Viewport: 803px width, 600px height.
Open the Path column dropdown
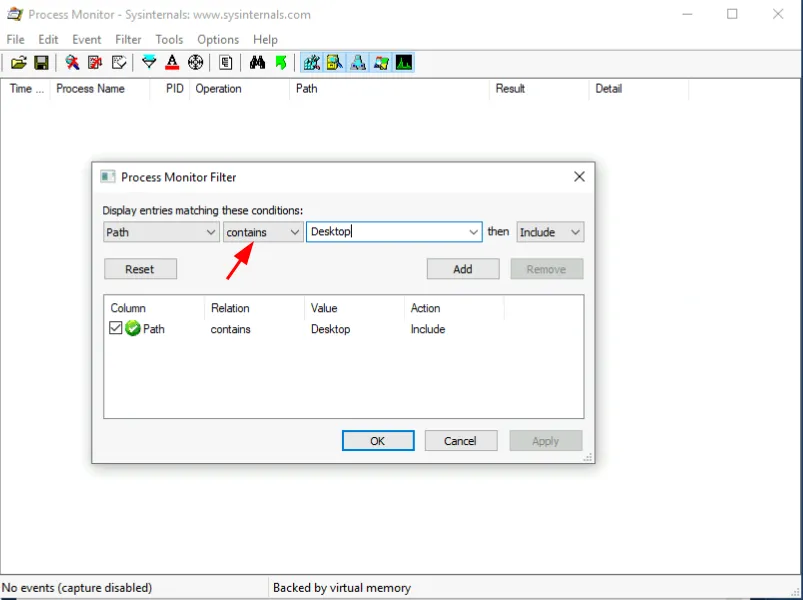[x=161, y=232]
